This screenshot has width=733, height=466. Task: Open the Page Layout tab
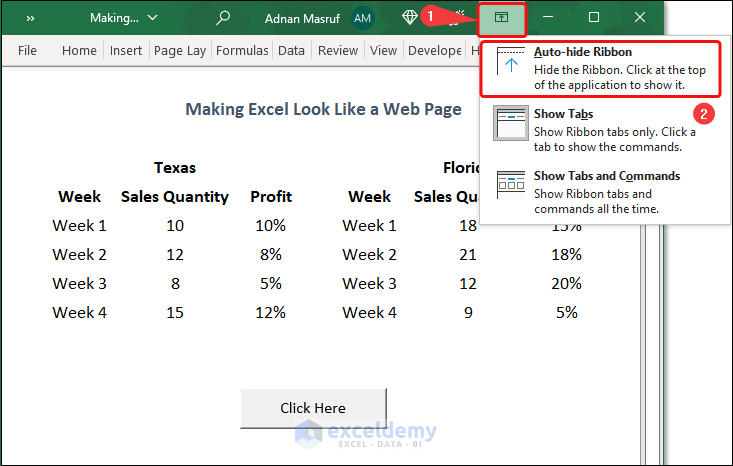click(180, 50)
